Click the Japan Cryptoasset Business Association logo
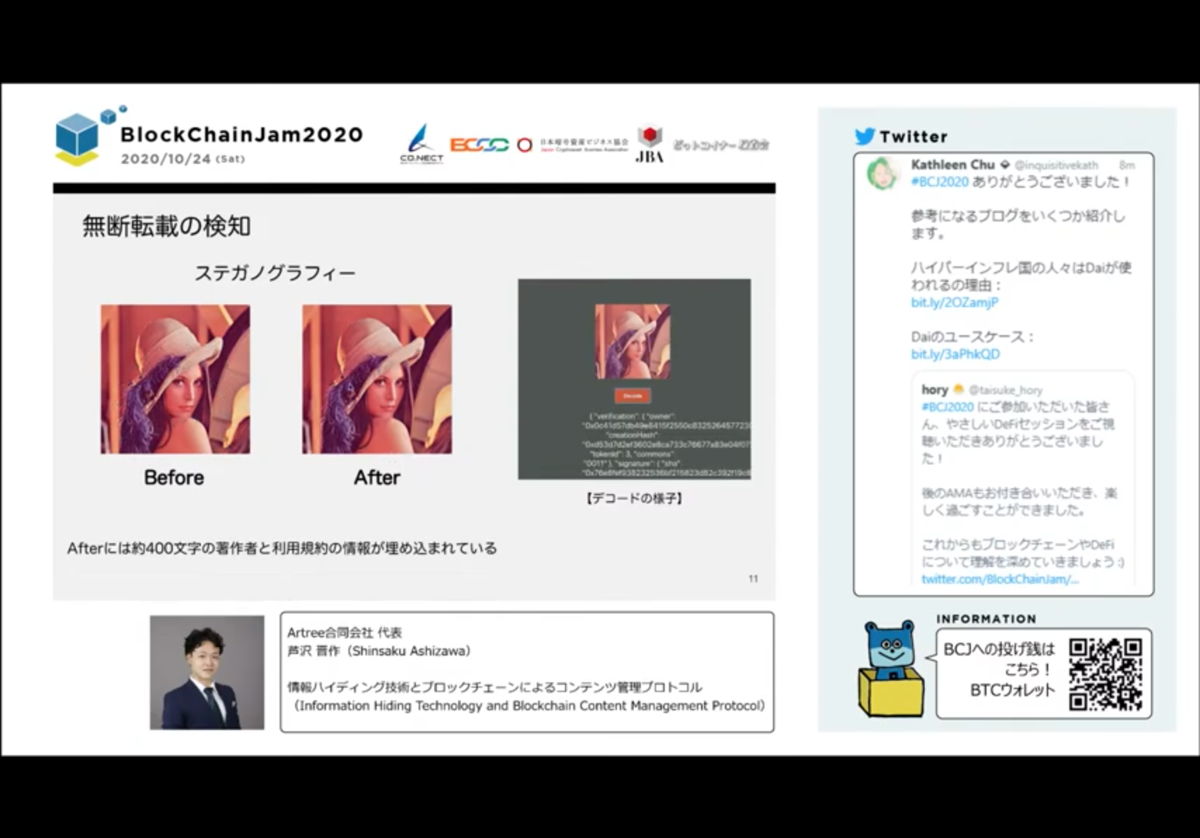1200x838 pixels. tap(573, 145)
